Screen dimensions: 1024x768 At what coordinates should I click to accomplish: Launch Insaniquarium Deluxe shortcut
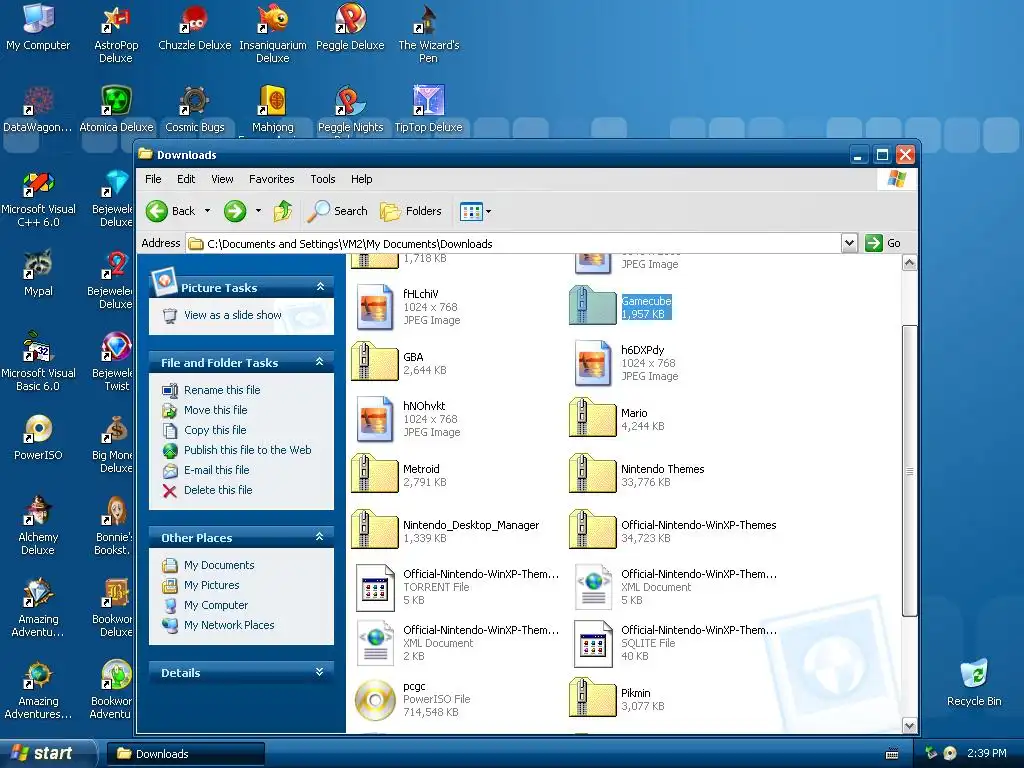point(272,34)
